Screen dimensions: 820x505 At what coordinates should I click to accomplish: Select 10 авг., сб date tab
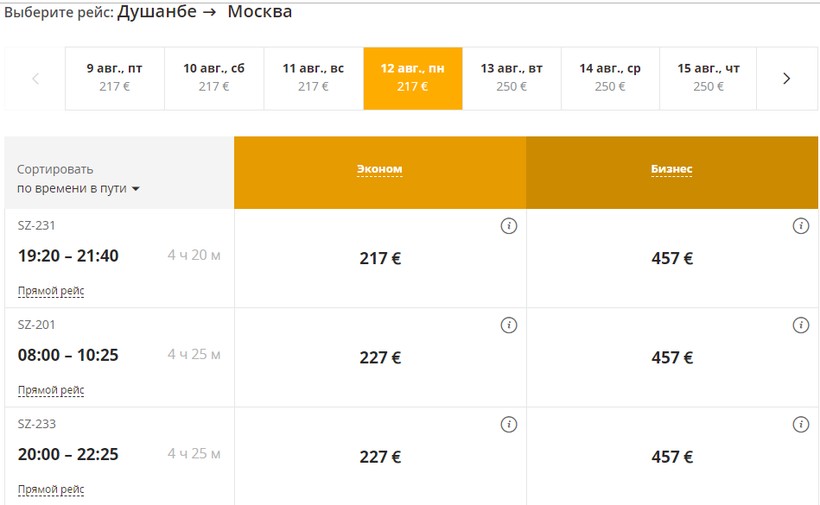(x=214, y=77)
